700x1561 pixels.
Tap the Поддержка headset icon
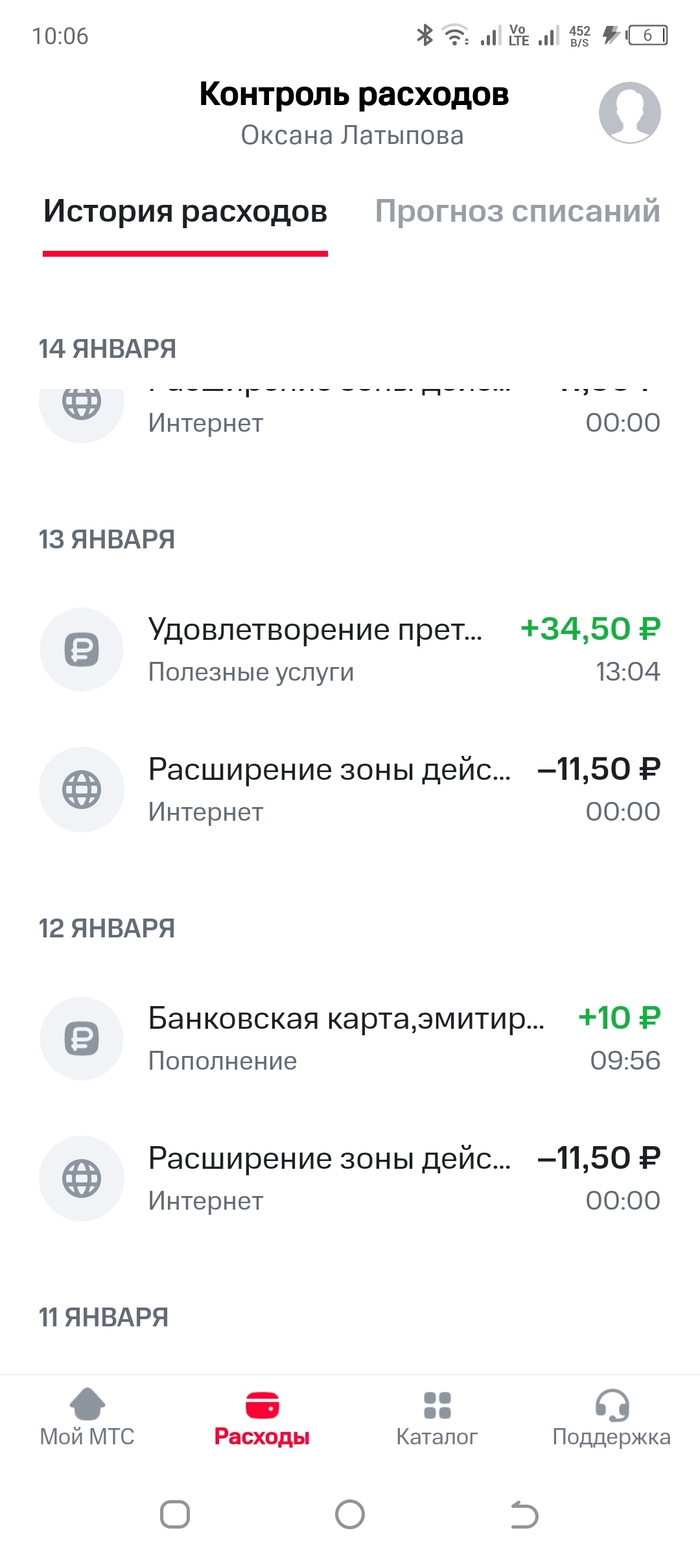(611, 1404)
